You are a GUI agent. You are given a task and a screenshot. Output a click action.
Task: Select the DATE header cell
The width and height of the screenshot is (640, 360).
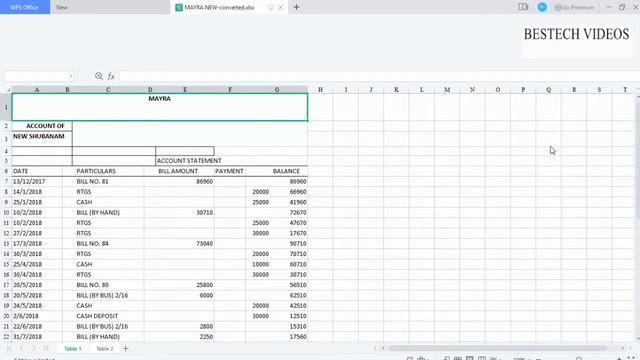(x=37, y=171)
